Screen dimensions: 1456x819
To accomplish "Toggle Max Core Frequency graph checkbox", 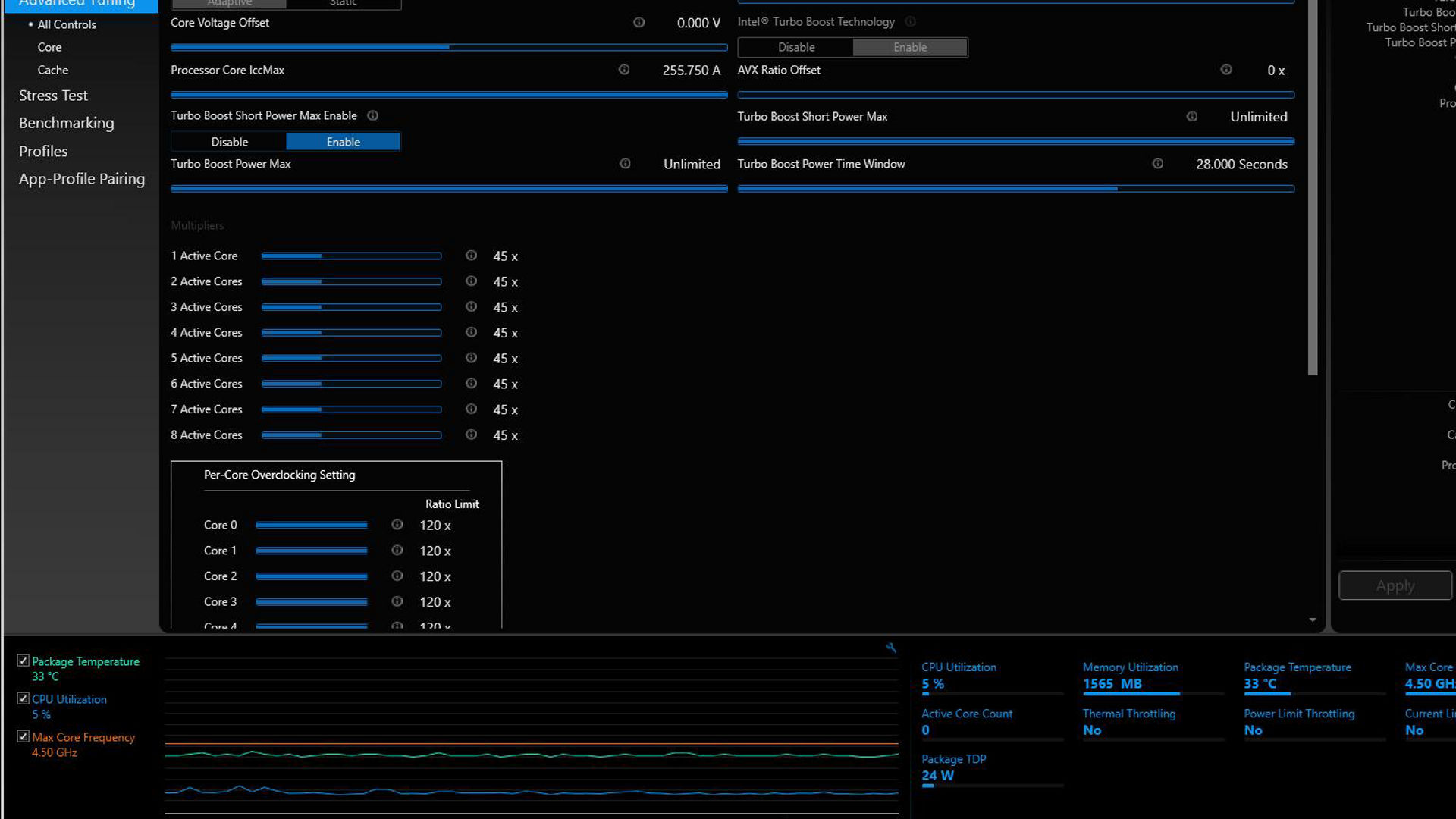I will point(24,736).
